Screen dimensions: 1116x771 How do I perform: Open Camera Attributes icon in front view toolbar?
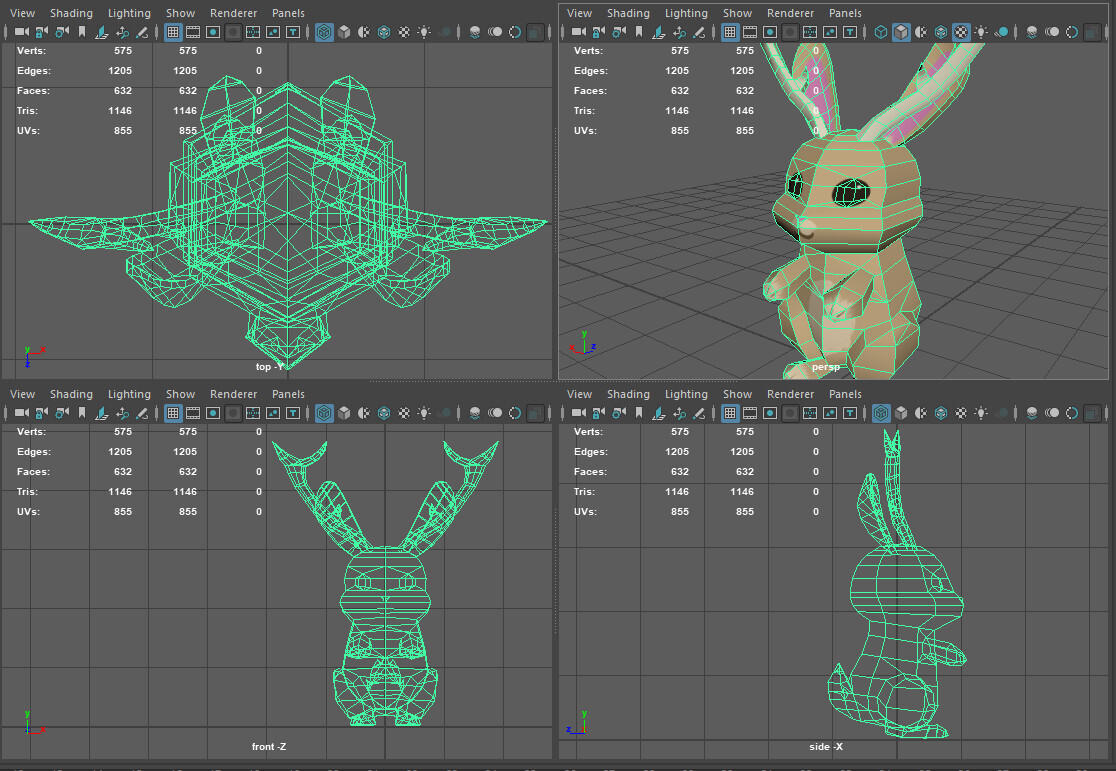(x=62, y=413)
